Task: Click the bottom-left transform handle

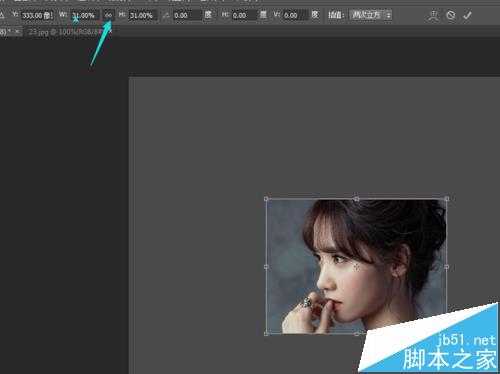Action: click(x=266, y=334)
